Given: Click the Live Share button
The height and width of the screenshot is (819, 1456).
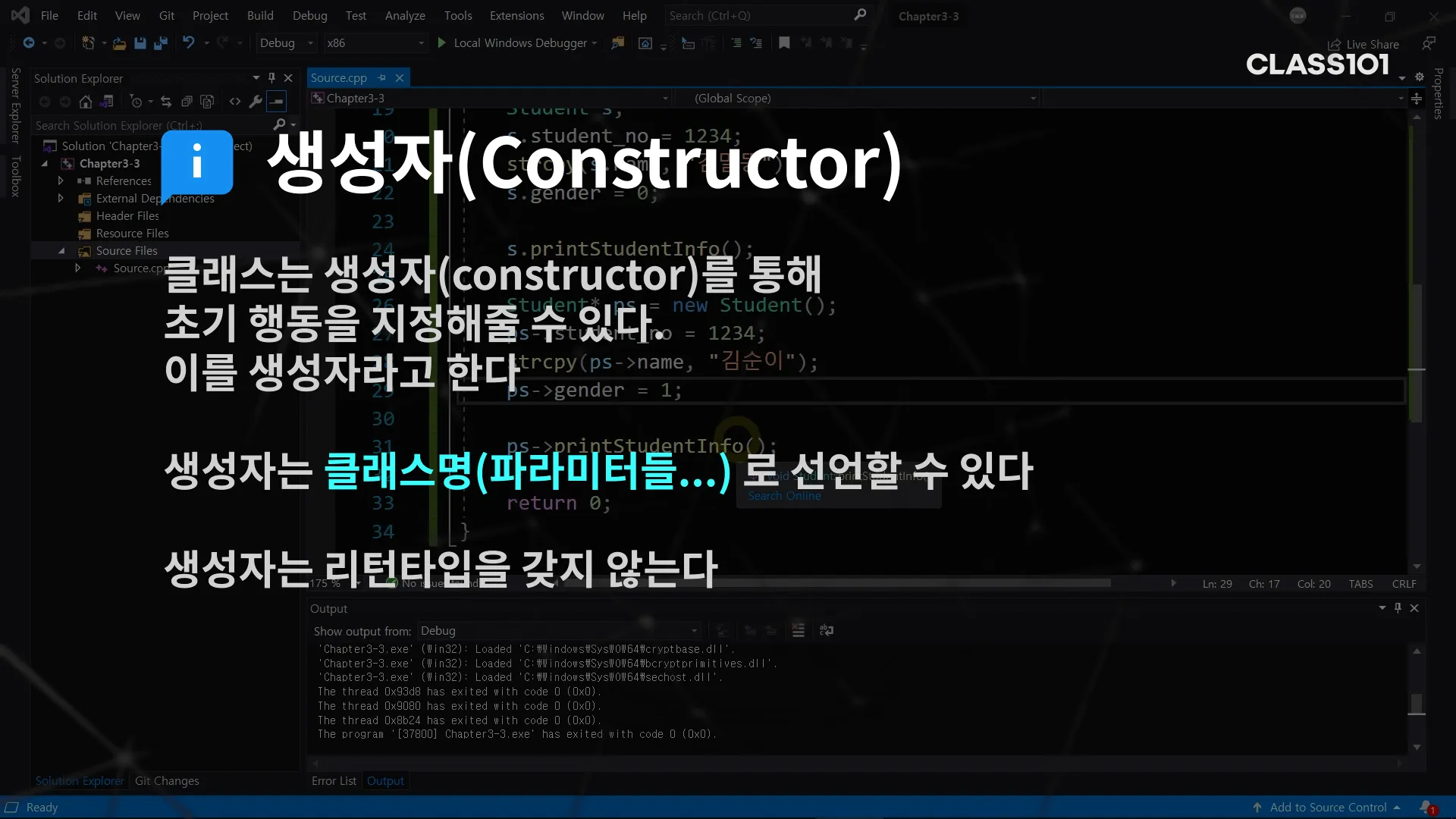Looking at the screenshot, I should coord(1363,45).
